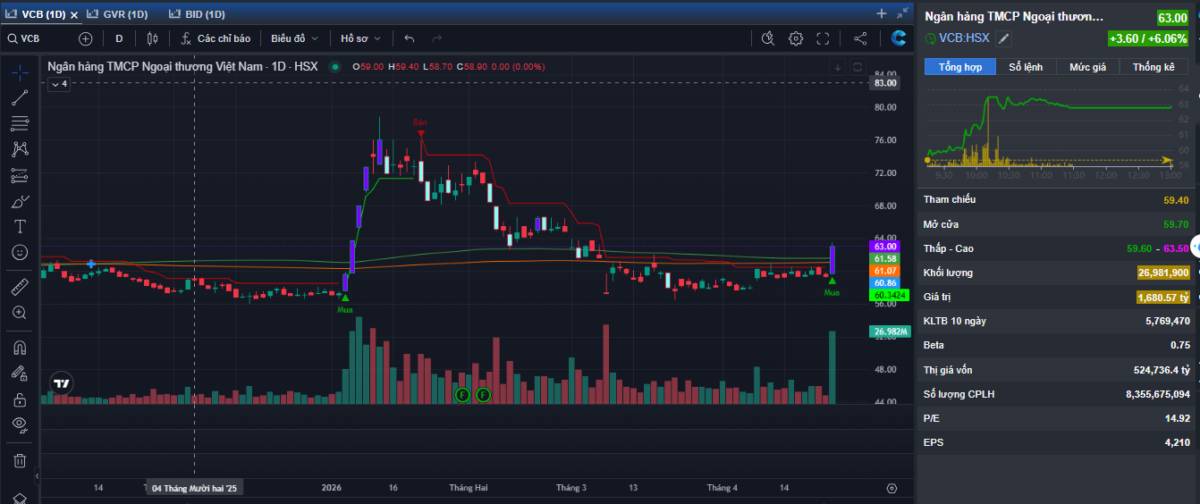This screenshot has width=1200, height=504.
Task: Enter fullscreen chart mode
Action: [824, 38]
